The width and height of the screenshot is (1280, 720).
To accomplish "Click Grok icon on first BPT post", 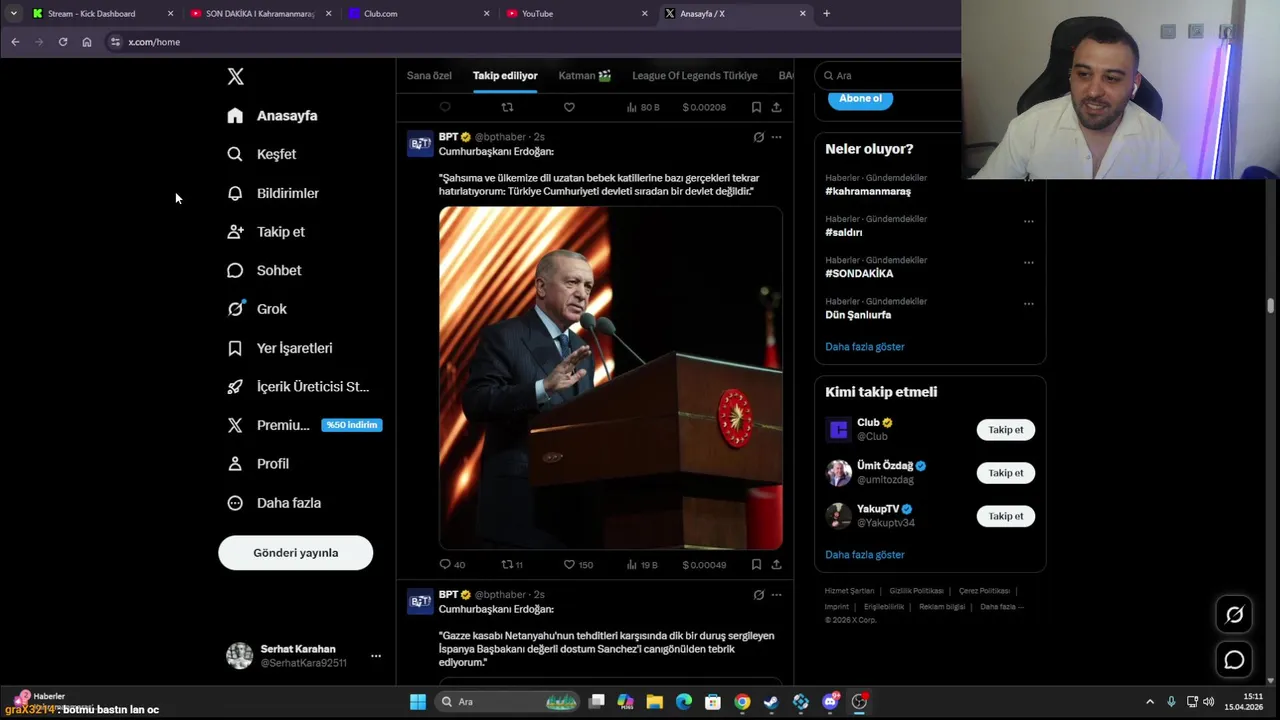I will coord(758,137).
